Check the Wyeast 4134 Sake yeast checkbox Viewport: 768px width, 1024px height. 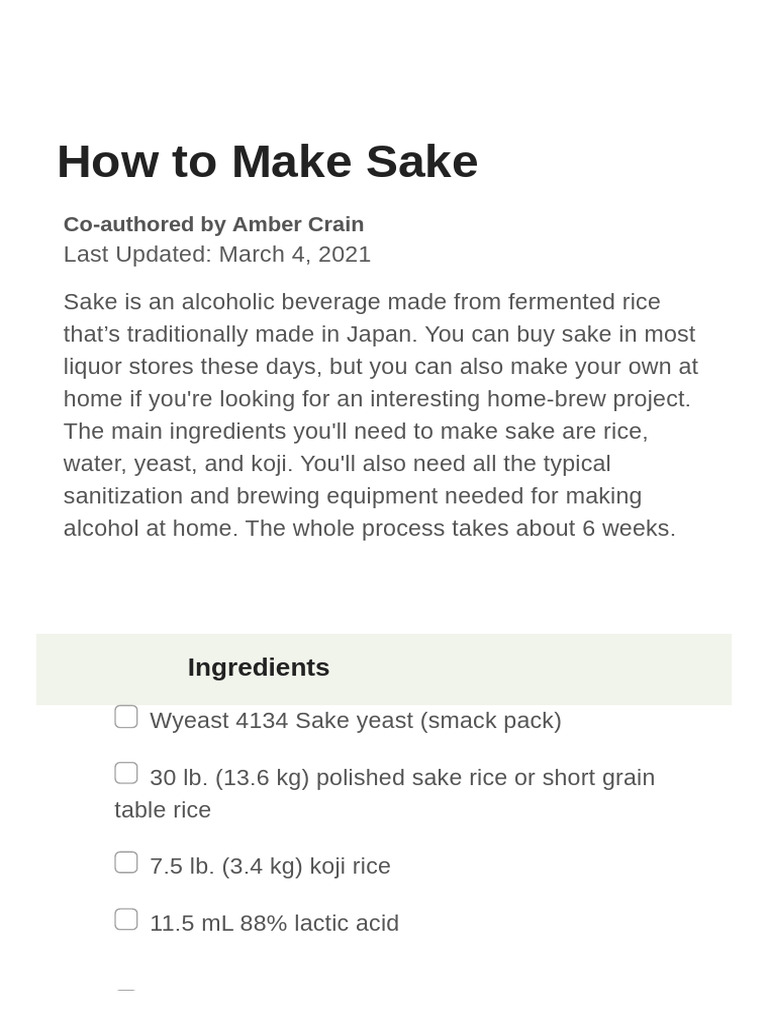pos(126,717)
